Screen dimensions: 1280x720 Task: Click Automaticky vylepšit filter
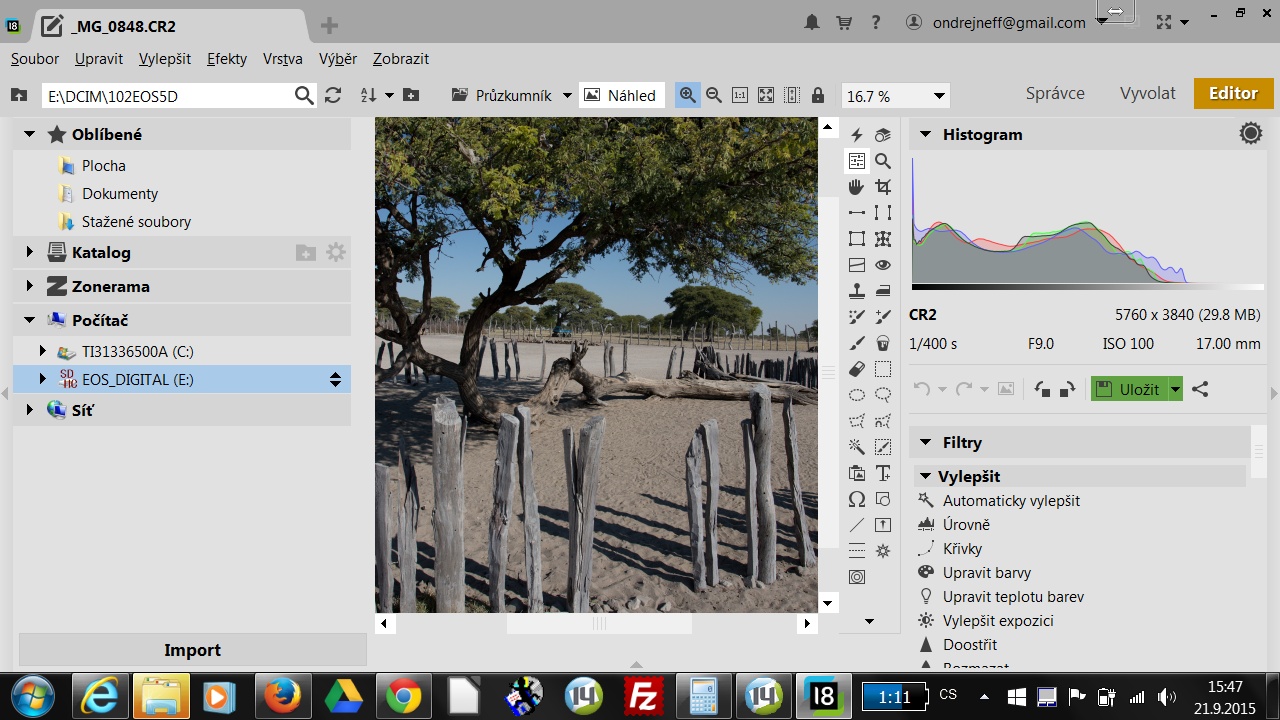click(x=1011, y=500)
